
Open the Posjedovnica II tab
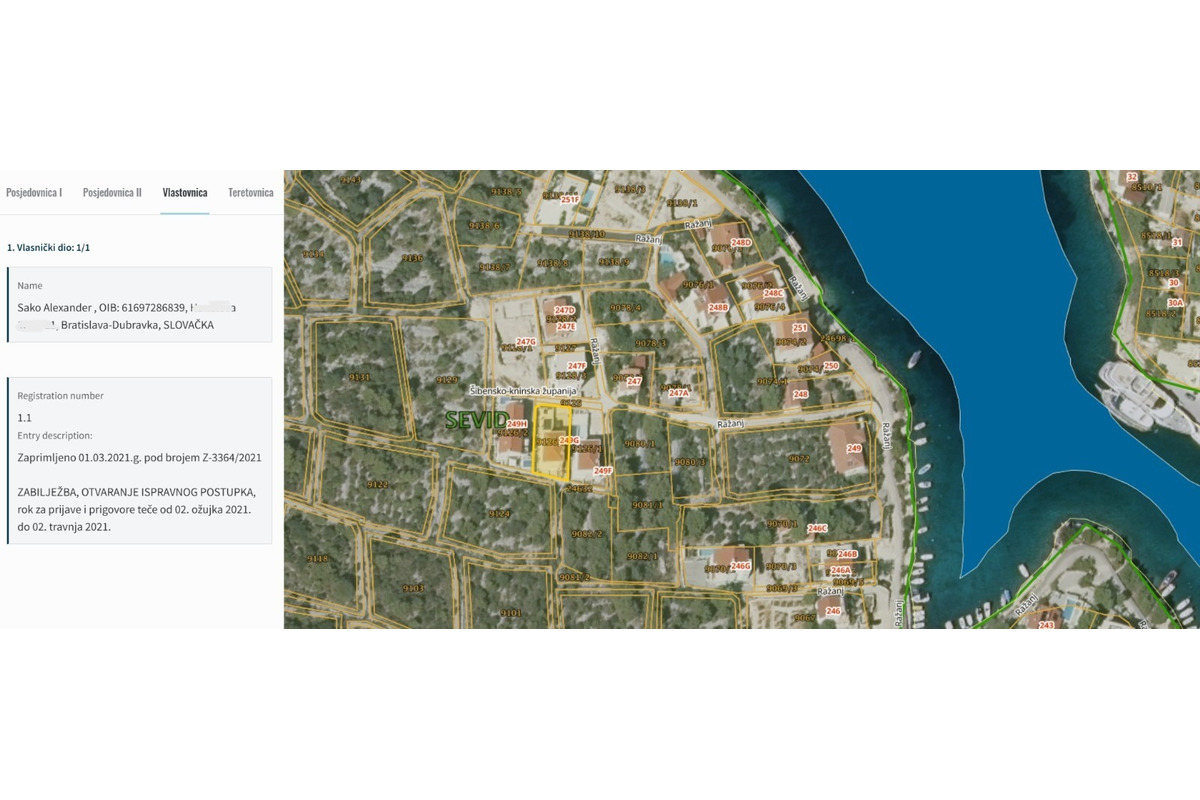click(x=112, y=192)
